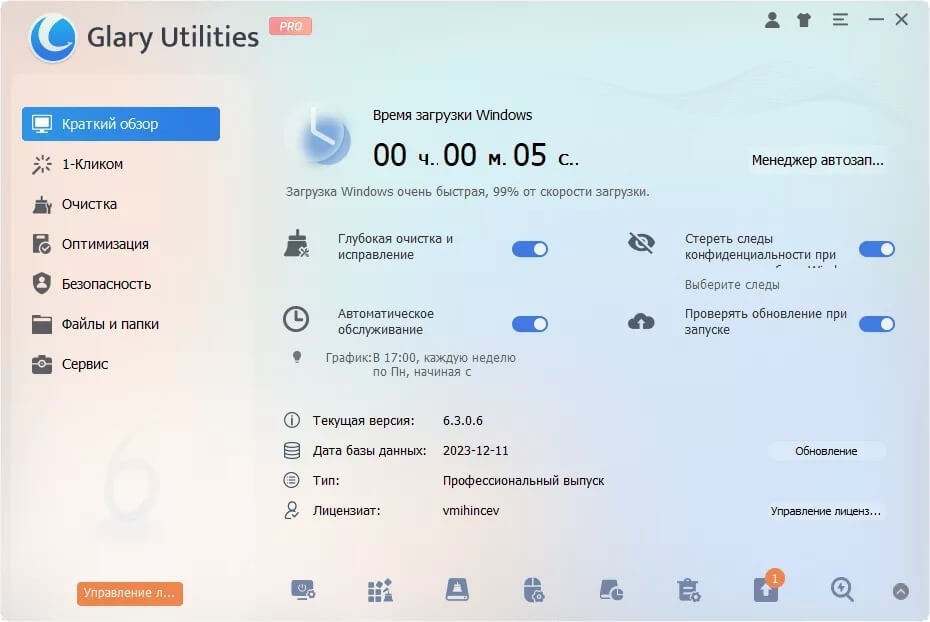Screen dimensions: 930x622
Task: Click the cloud upload update-check icon
Action: coord(641,321)
